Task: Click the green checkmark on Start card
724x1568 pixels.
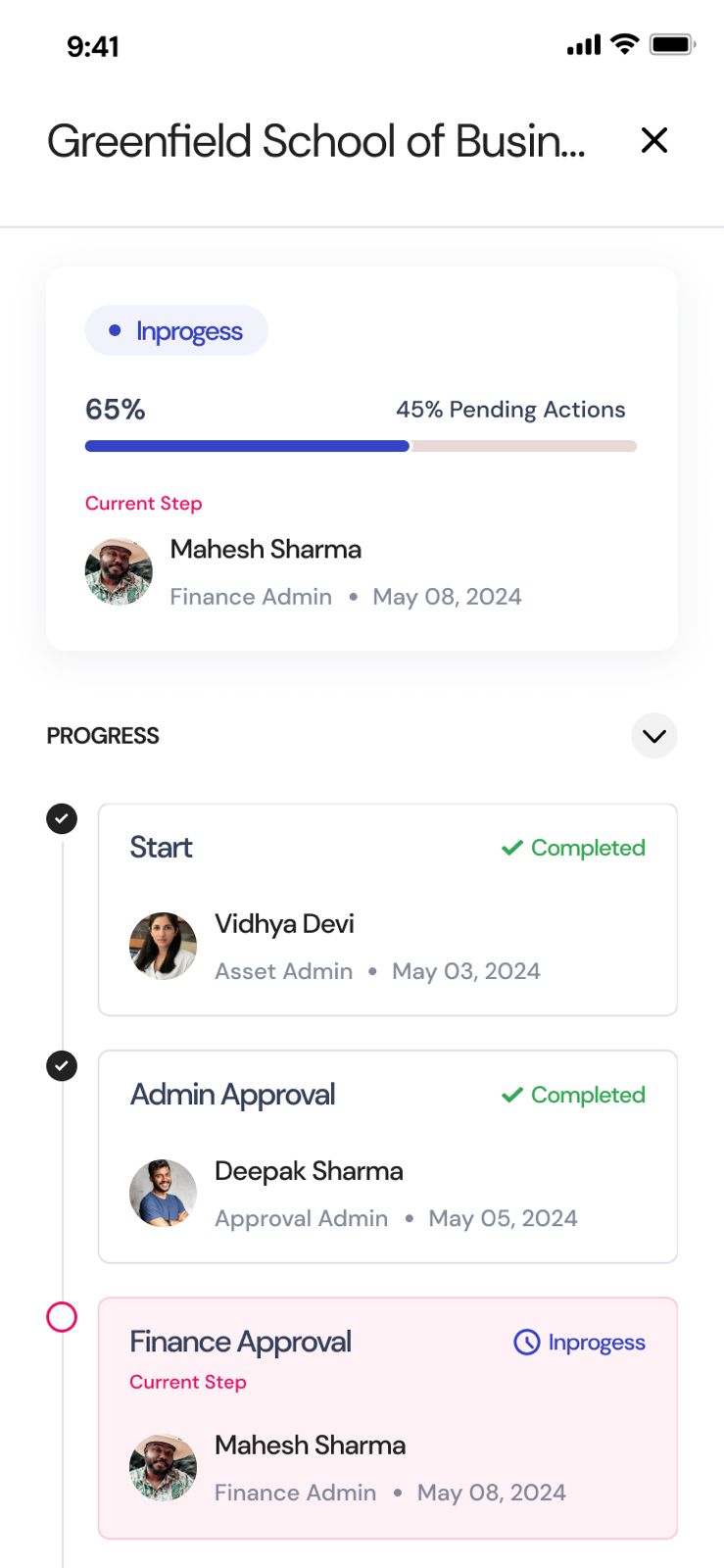Action: pyautogui.click(x=511, y=848)
